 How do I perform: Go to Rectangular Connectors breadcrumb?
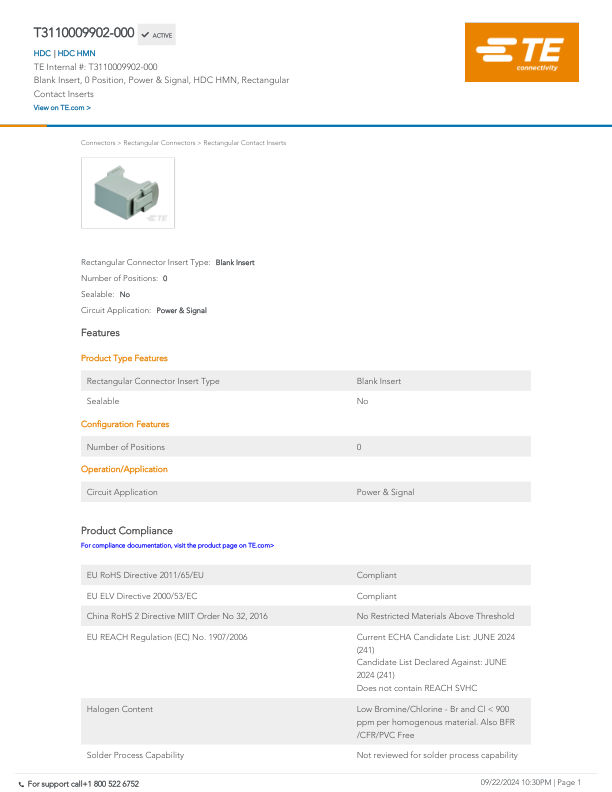159,143
